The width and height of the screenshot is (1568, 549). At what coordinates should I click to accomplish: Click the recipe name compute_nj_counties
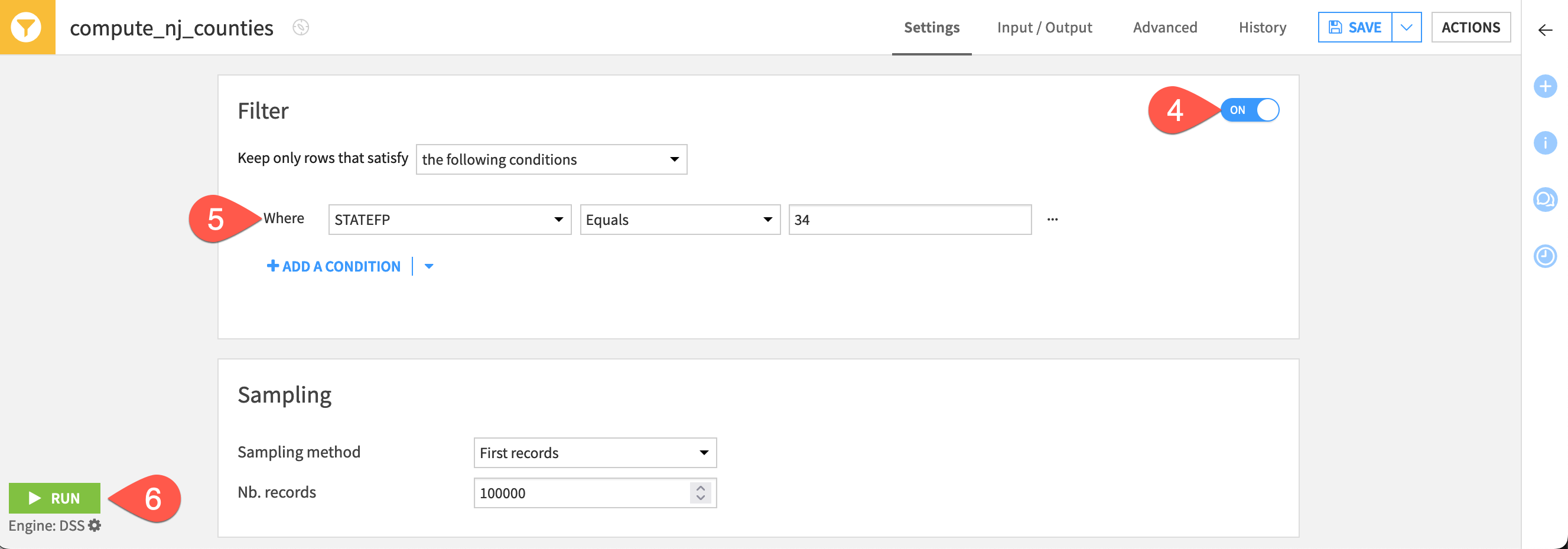[172, 28]
